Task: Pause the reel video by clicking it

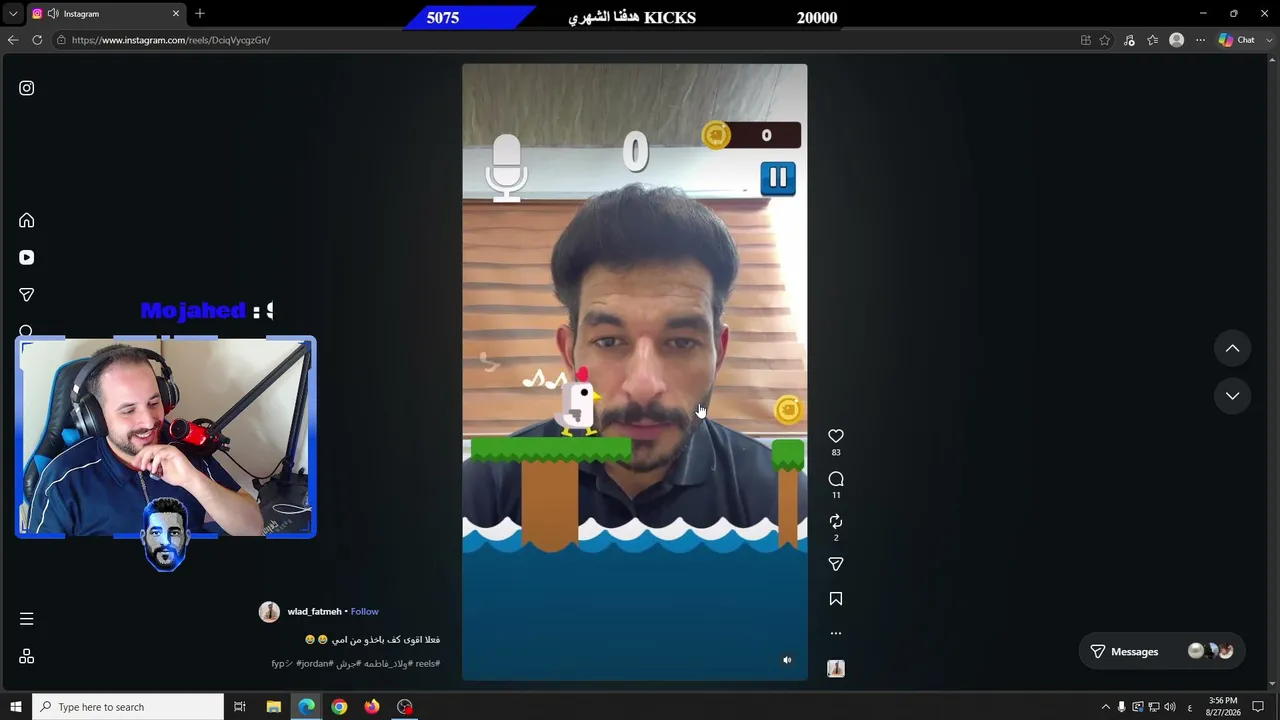Action: tap(634, 372)
